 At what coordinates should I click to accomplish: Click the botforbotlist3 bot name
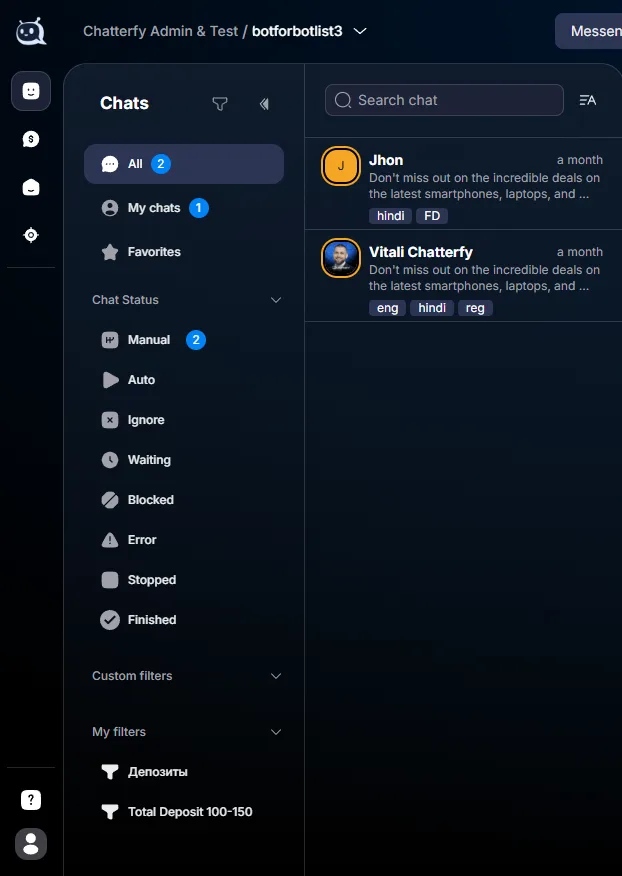297,31
